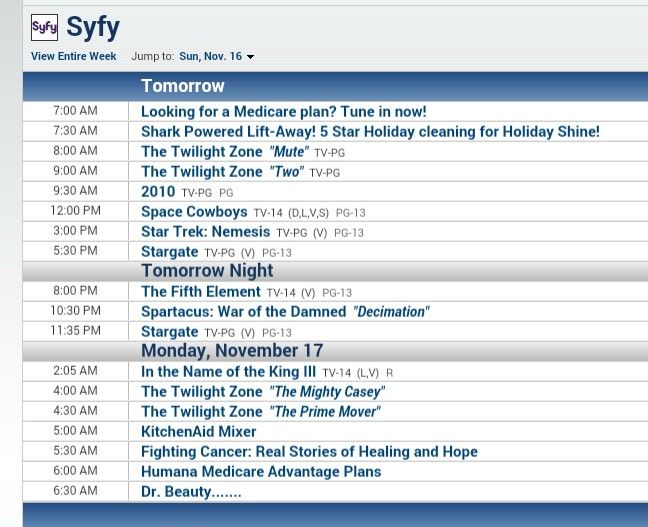Open In the Name of the King III
This screenshot has width=648, height=527.
click(228, 372)
